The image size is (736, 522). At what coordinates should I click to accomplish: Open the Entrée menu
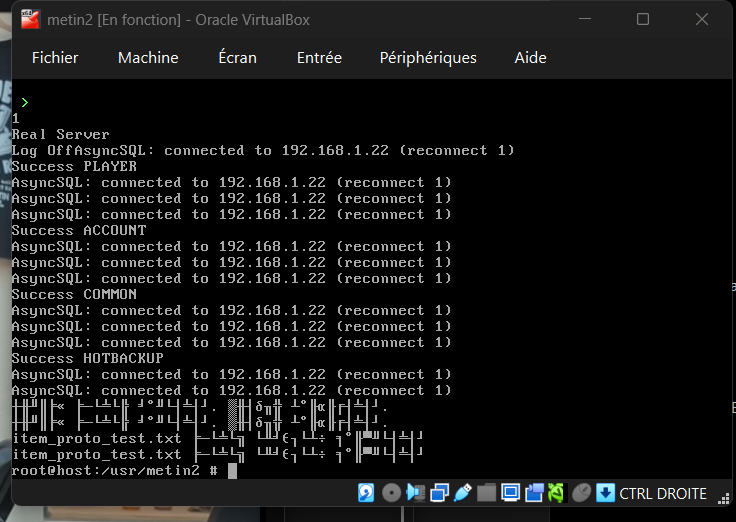(319, 58)
